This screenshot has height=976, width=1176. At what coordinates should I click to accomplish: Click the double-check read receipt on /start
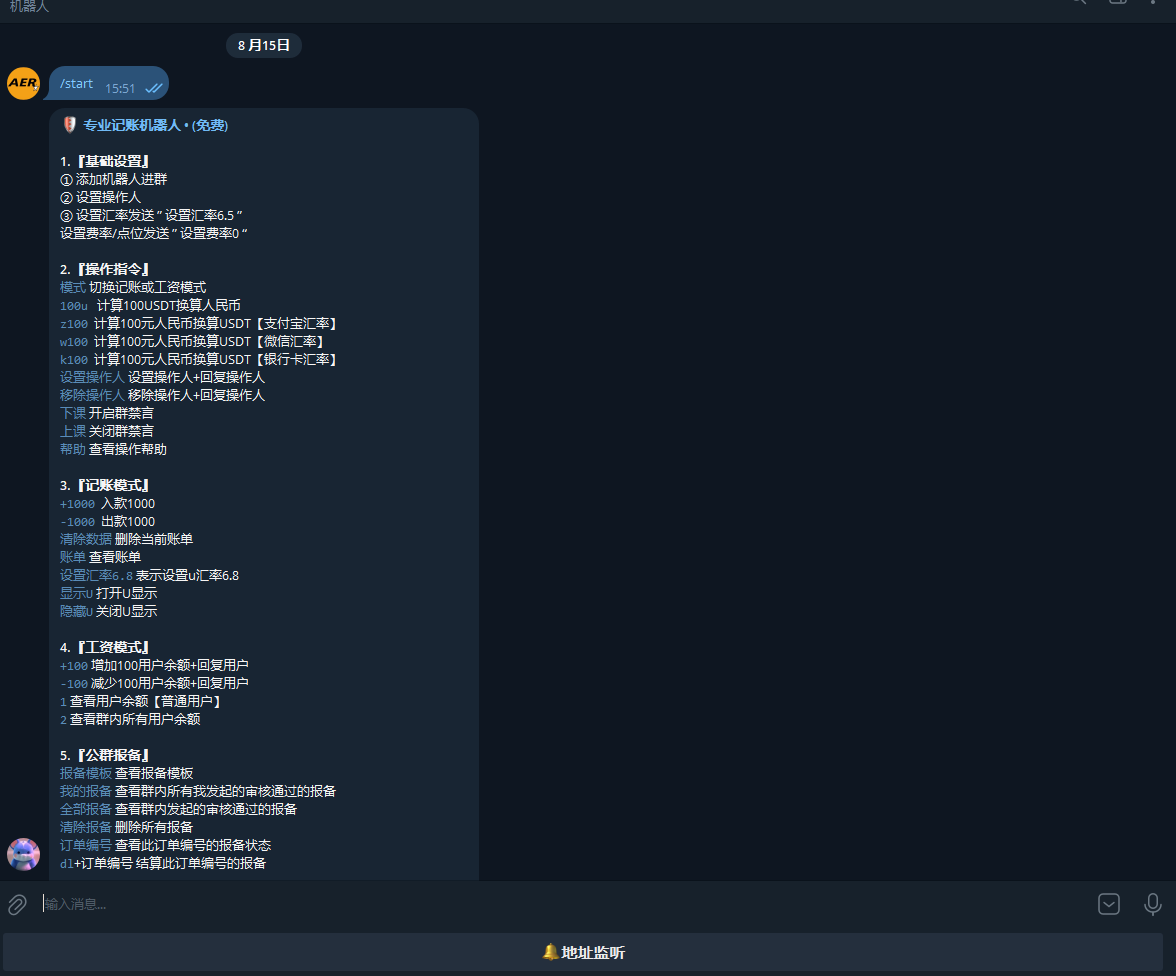[154, 88]
